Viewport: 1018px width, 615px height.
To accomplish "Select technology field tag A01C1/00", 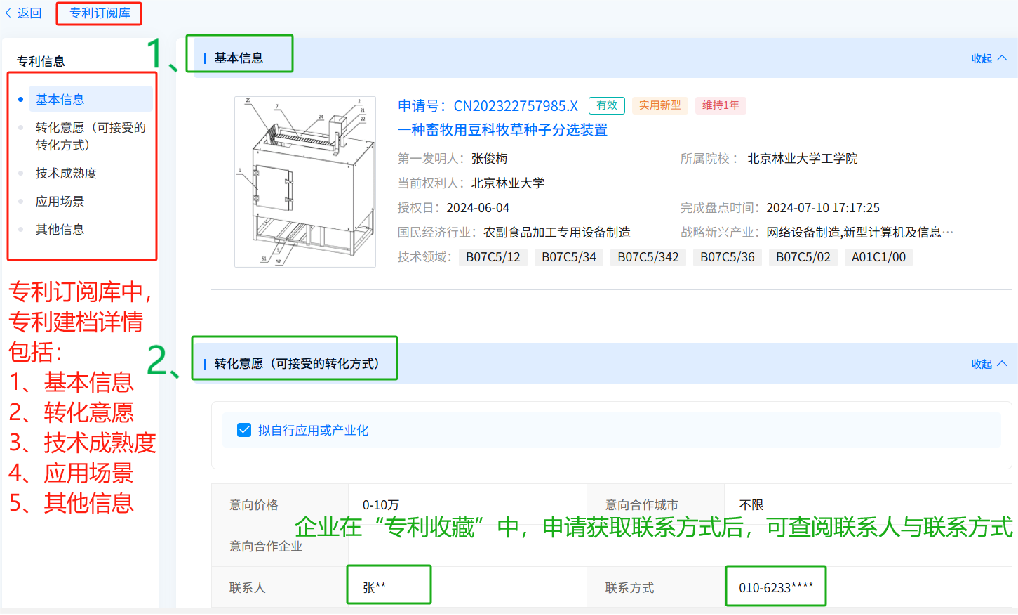I will pyautogui.click(x=878, y=257).
